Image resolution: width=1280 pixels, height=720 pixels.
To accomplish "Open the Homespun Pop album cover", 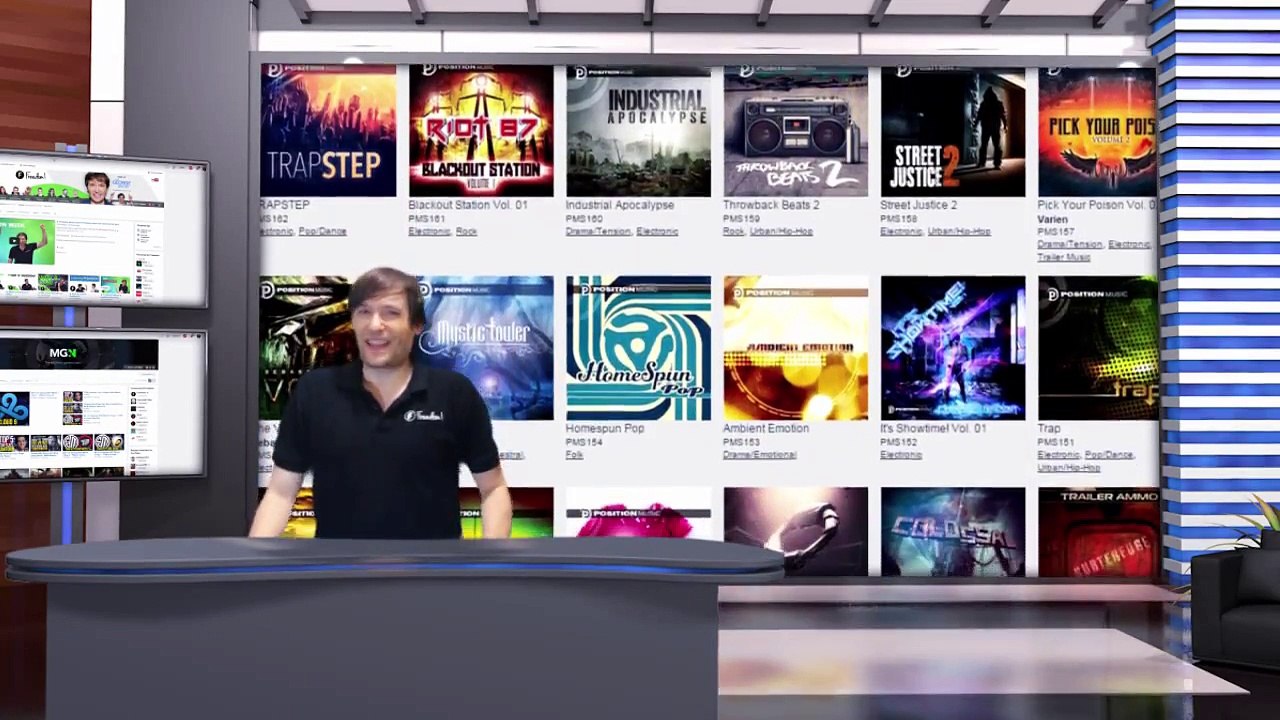I will click(638, 348).
